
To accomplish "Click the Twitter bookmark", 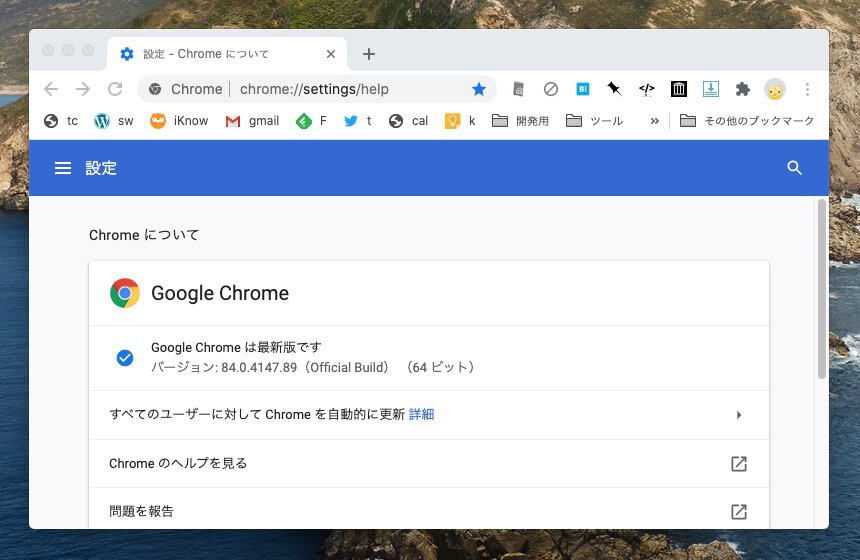I will click(358, 121).
